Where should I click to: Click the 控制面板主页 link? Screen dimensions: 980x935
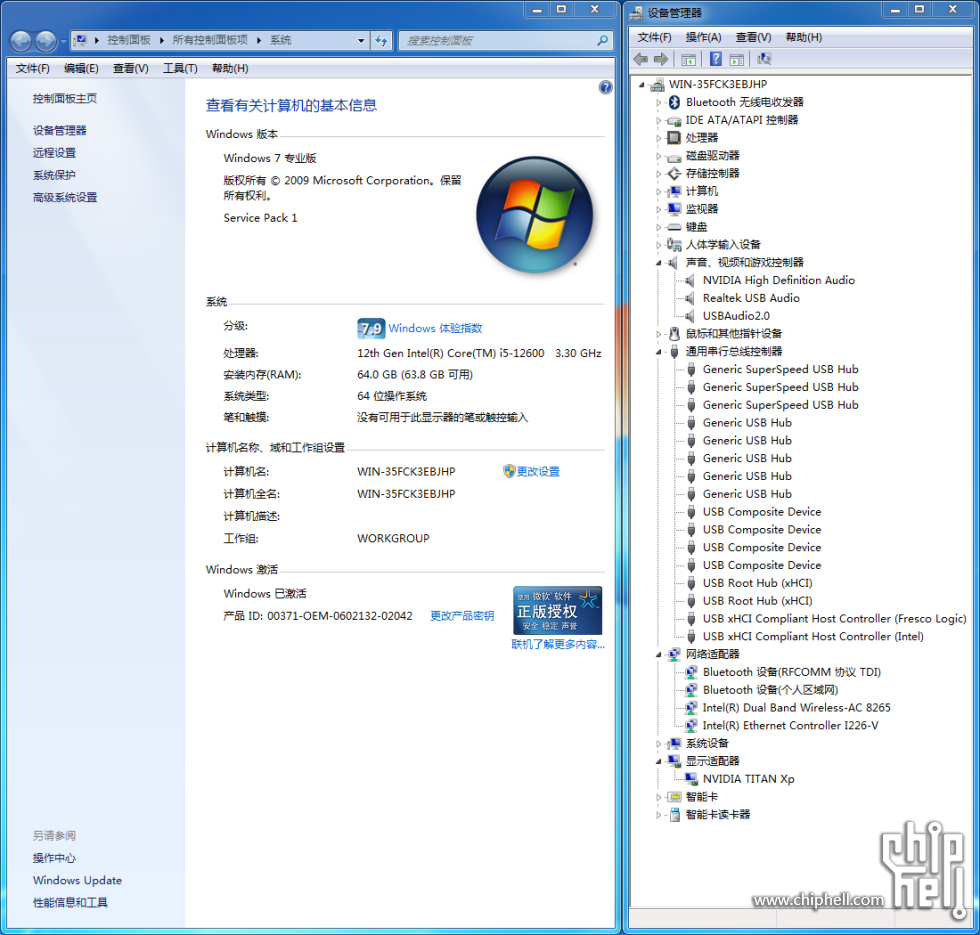click(64, 99)
